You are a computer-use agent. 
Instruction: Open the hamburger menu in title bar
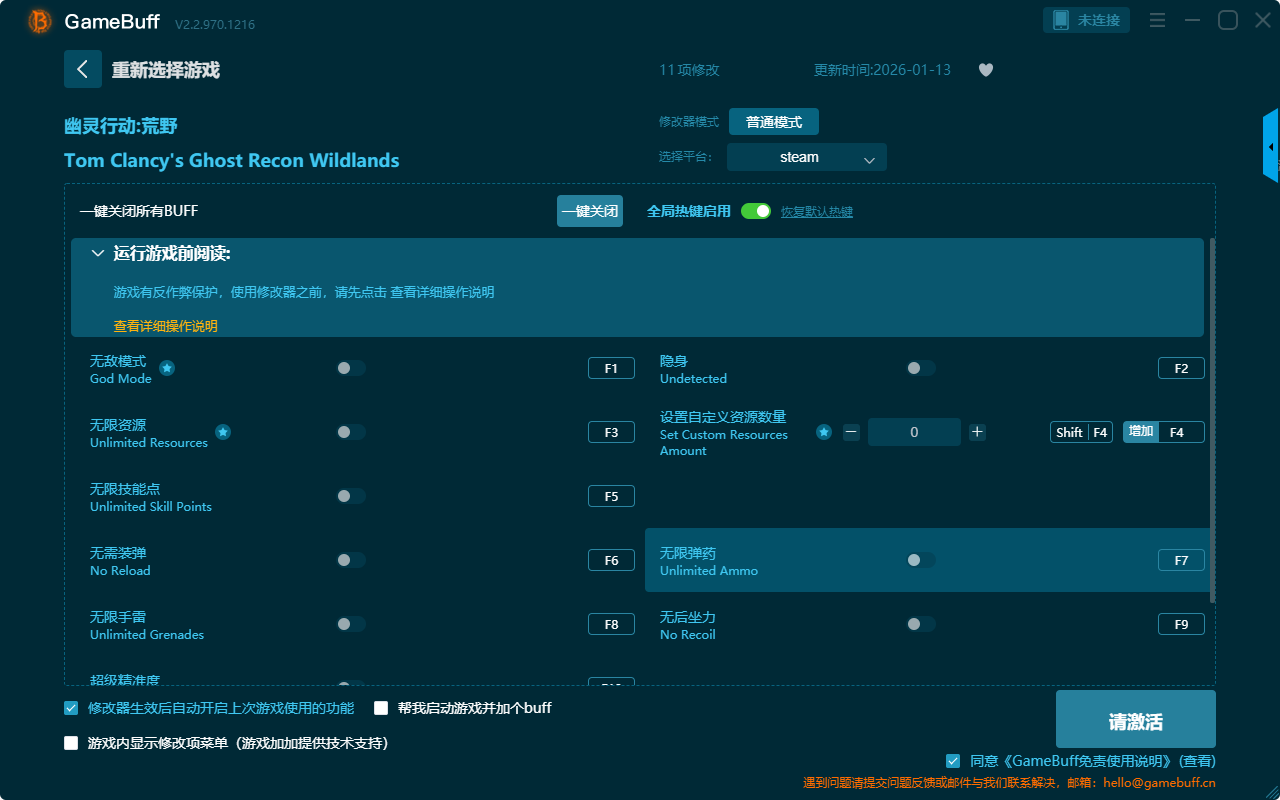[x=1157, y=21]
